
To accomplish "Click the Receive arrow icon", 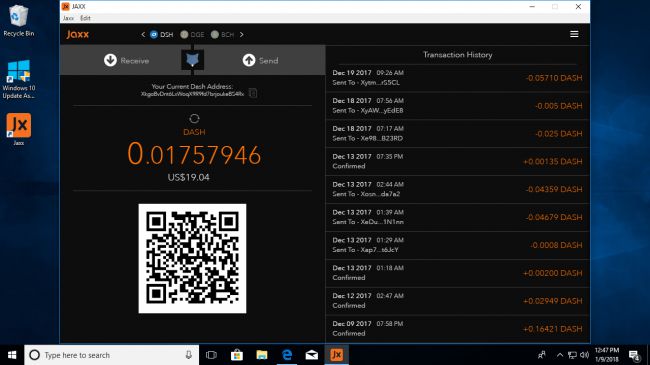I will click(110, 60).
